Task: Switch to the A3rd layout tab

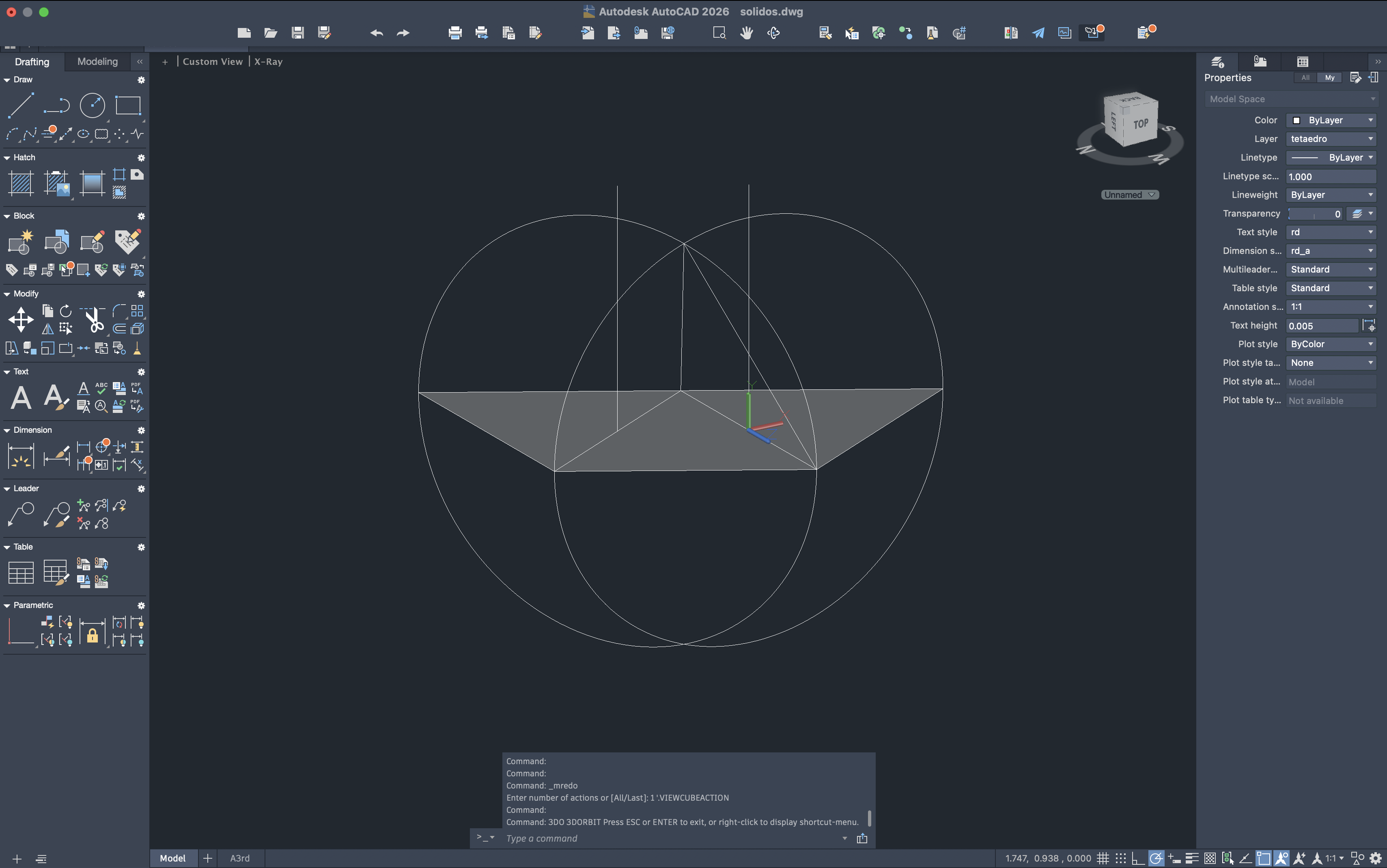Action: 239,858
